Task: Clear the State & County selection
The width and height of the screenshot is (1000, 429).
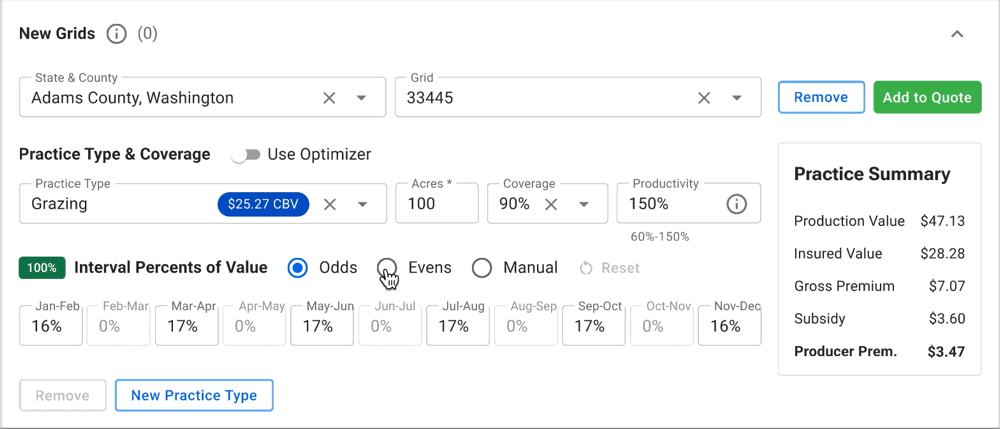Action: point(329,98)
